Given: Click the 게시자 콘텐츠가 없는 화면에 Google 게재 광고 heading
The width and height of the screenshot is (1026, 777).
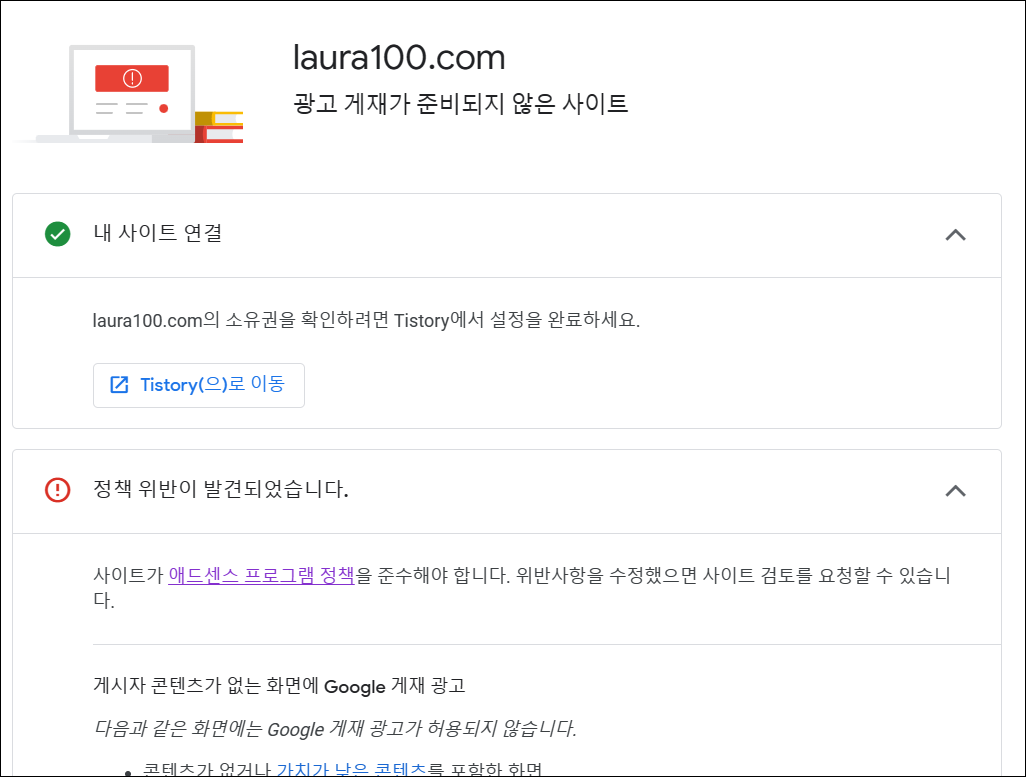Looking at the screenshot, I should click(279, 685).
